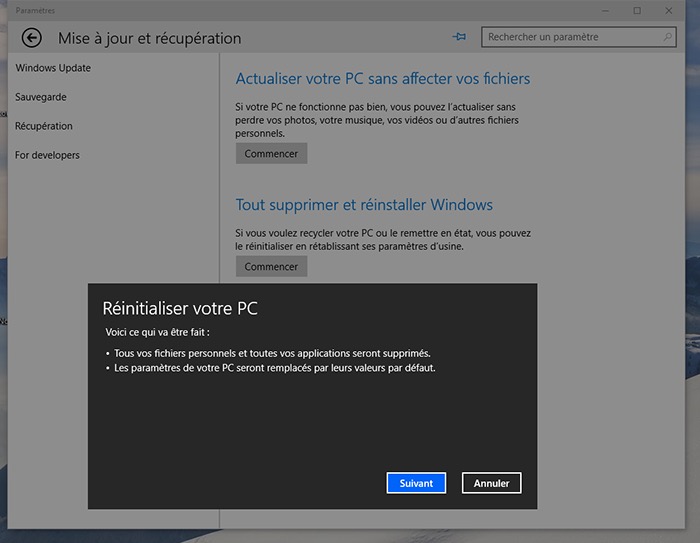
Task: Go back with the back arrow icon
Action: [32, 38]
